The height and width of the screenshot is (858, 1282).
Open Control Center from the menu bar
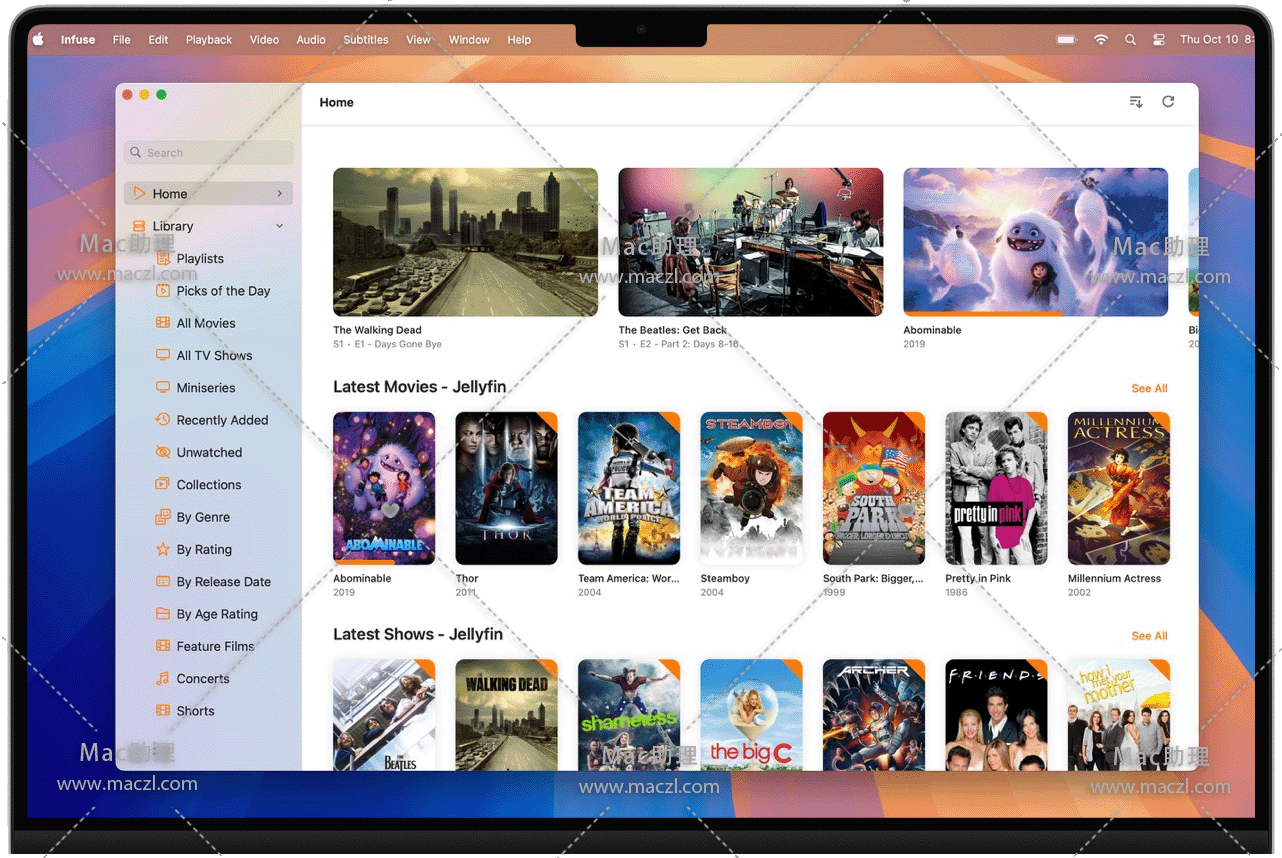tap(1159, 40)
